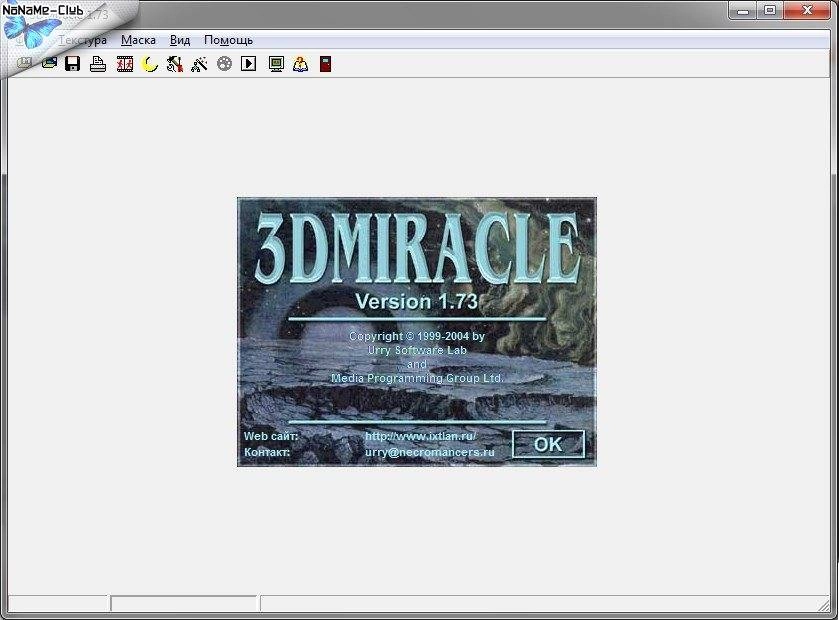Click the Web сайт: label
This screenshot has width=839, height=620.
(x=271, y=436)
